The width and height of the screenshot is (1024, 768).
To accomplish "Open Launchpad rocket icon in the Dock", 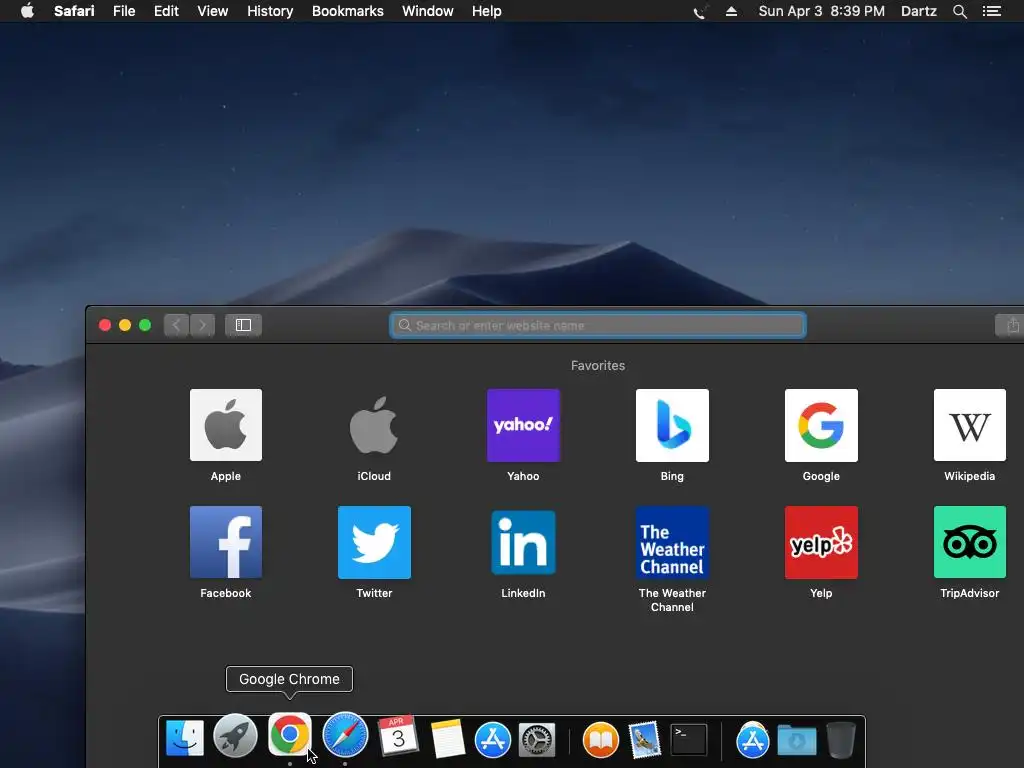I will (x=235, y=736).
